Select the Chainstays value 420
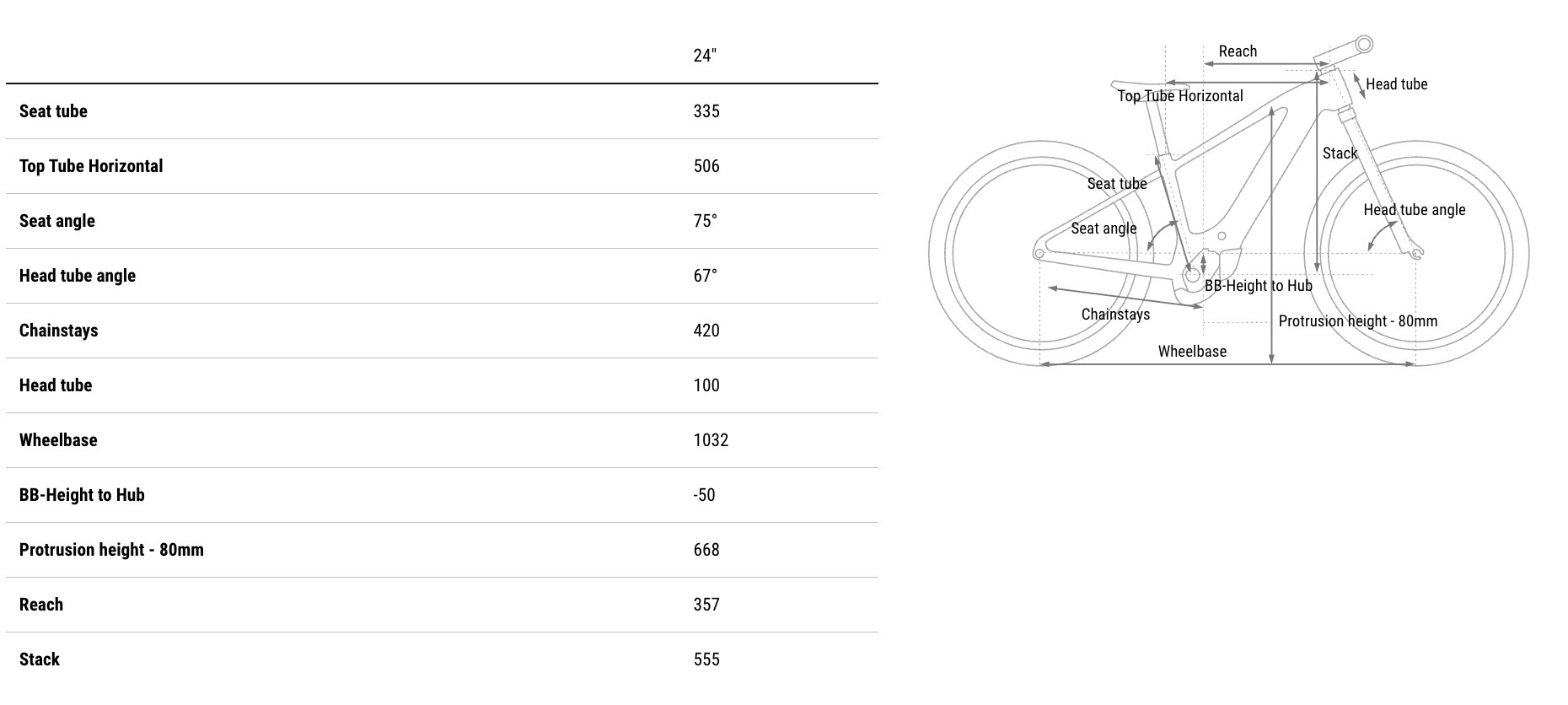 click(706, 331)
